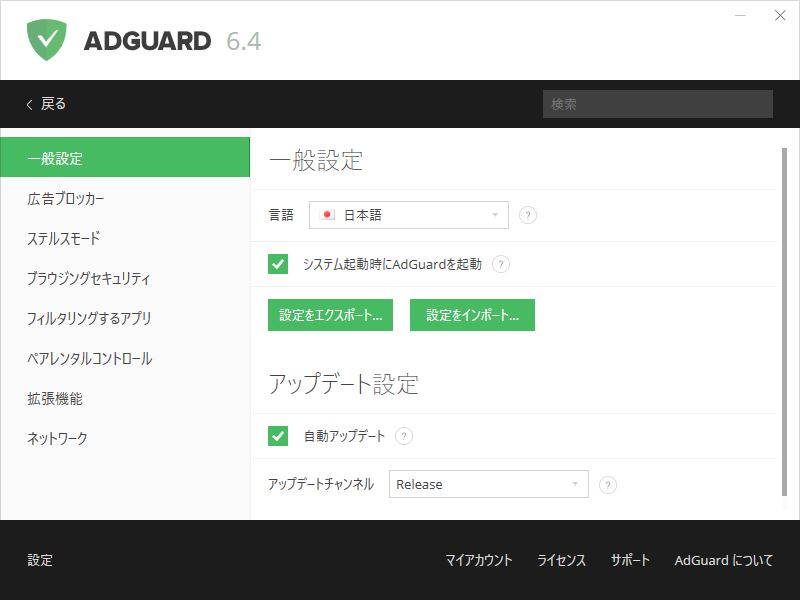Click the settings panel vertical scrollbar
Image resolution: width=800 pixels, height=600 pixels.
click(784, 321)
